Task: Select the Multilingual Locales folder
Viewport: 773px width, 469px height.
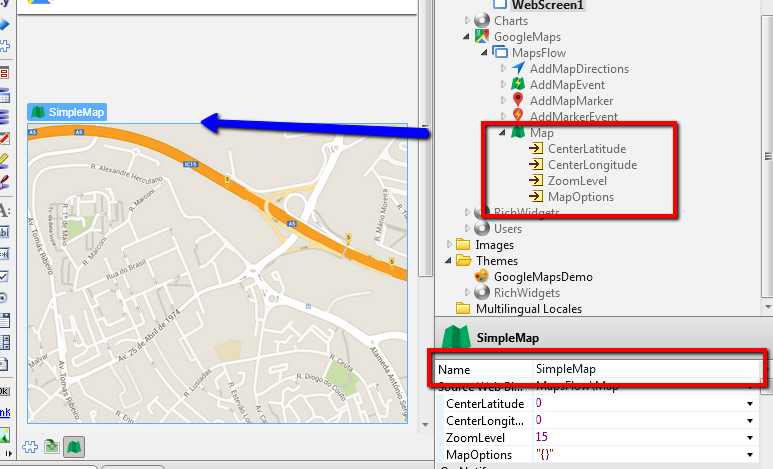Action: click(528, 309)
